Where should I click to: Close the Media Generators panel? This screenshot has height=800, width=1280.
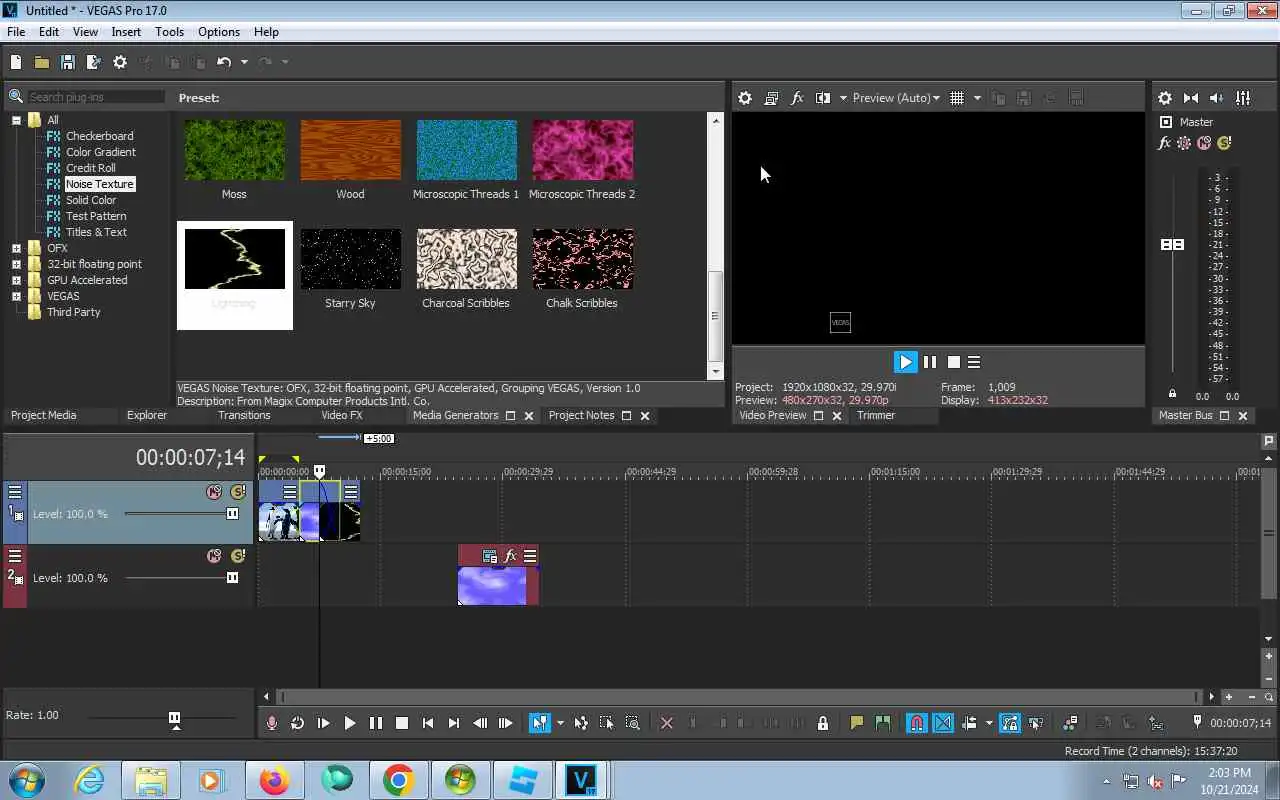point(529,416)
